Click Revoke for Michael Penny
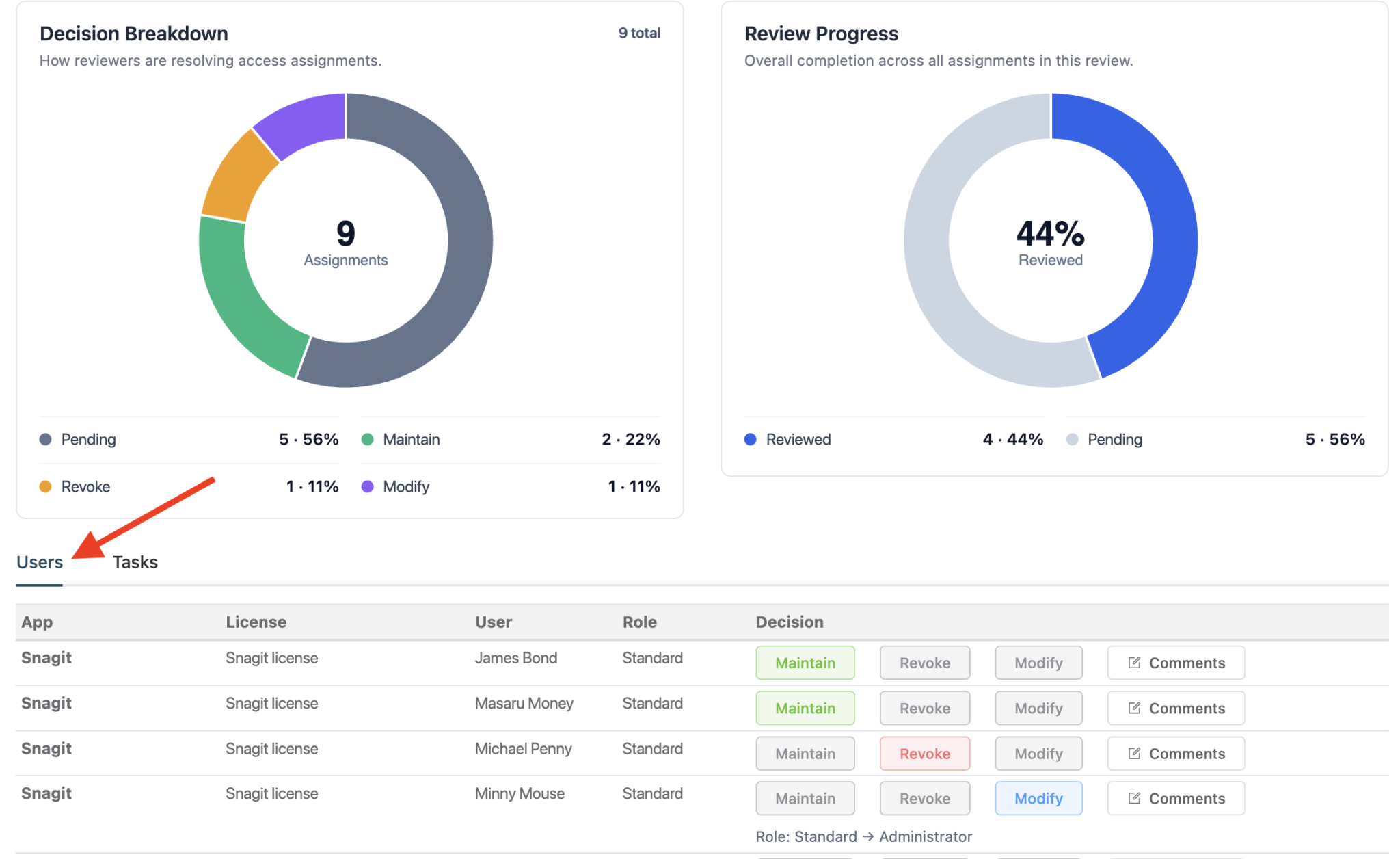 [x=924, y=753]
